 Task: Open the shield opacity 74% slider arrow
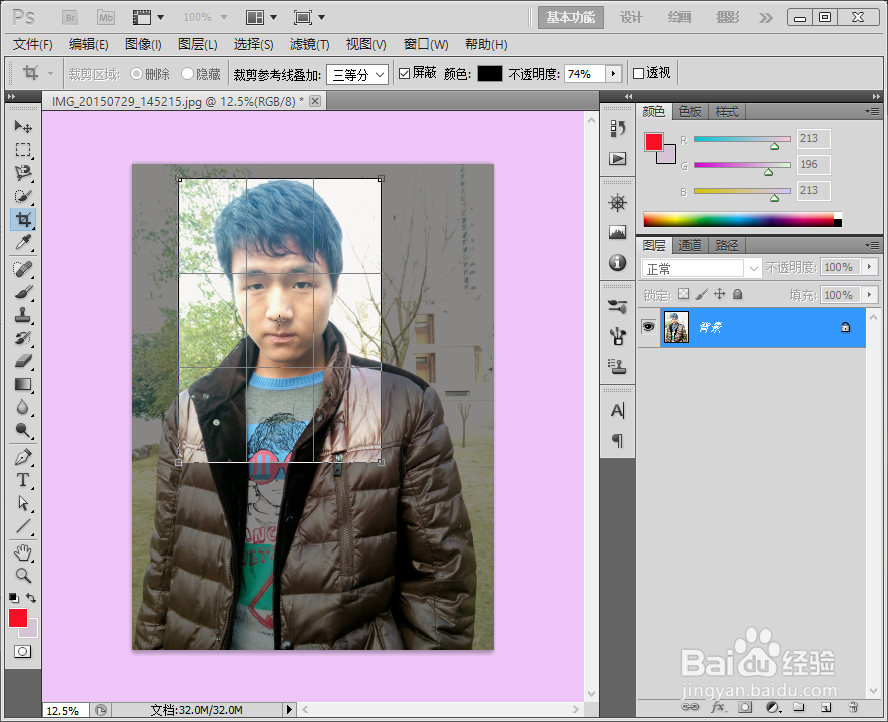click(614, 74)
